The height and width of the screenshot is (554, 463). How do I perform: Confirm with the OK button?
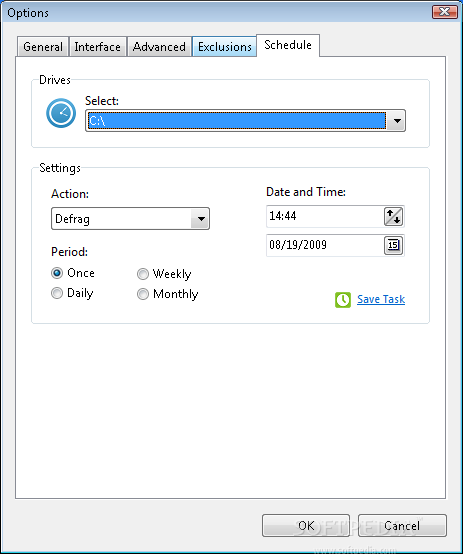tap(306, 526)
